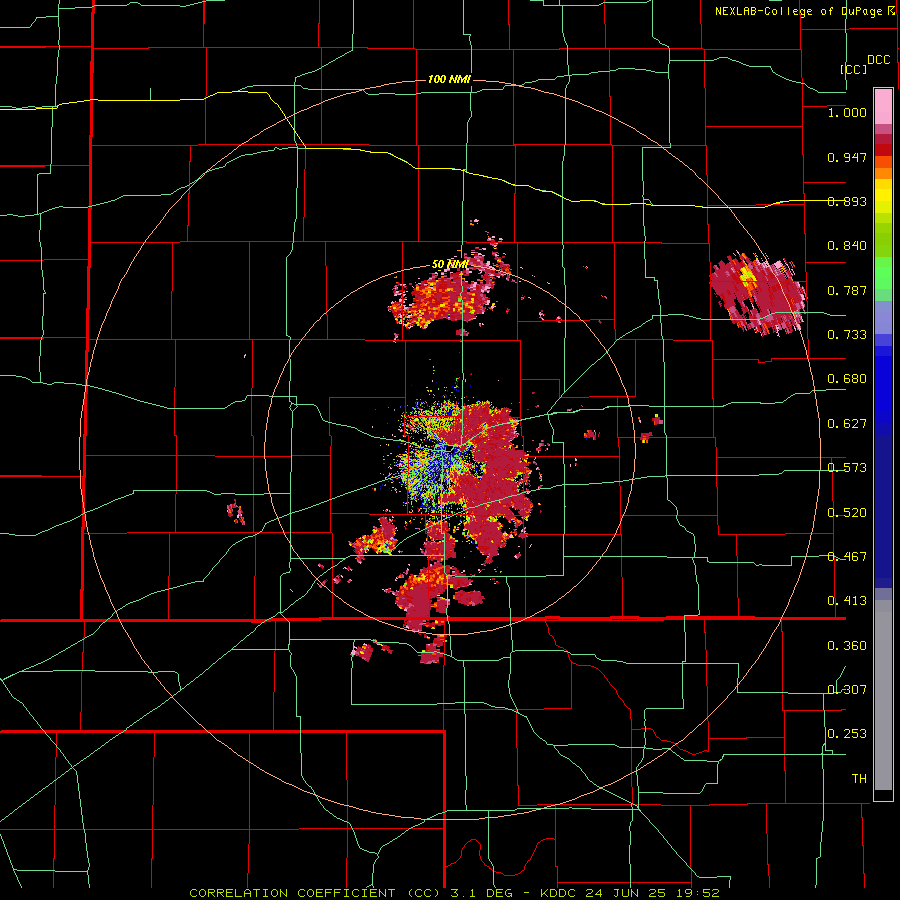900x900 pixels.
Task: Click the 0.680 value on the color scale
Action: pos(847,379)
